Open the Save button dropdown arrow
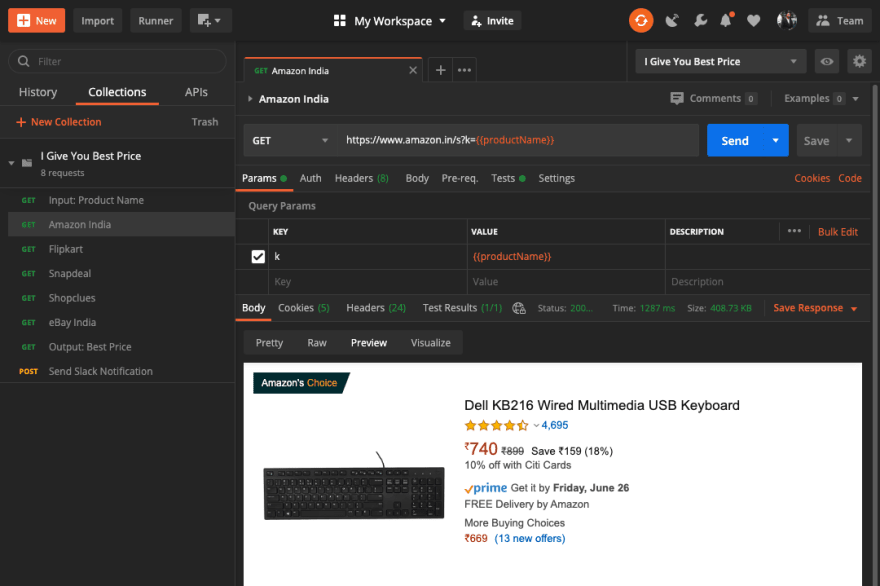This screenshot has width=880, height=586. 849,140
